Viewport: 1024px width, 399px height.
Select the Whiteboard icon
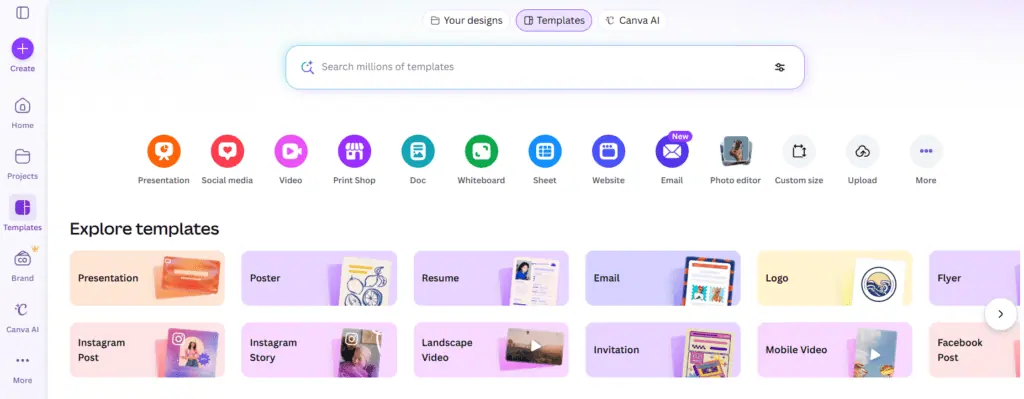(481, 152)
